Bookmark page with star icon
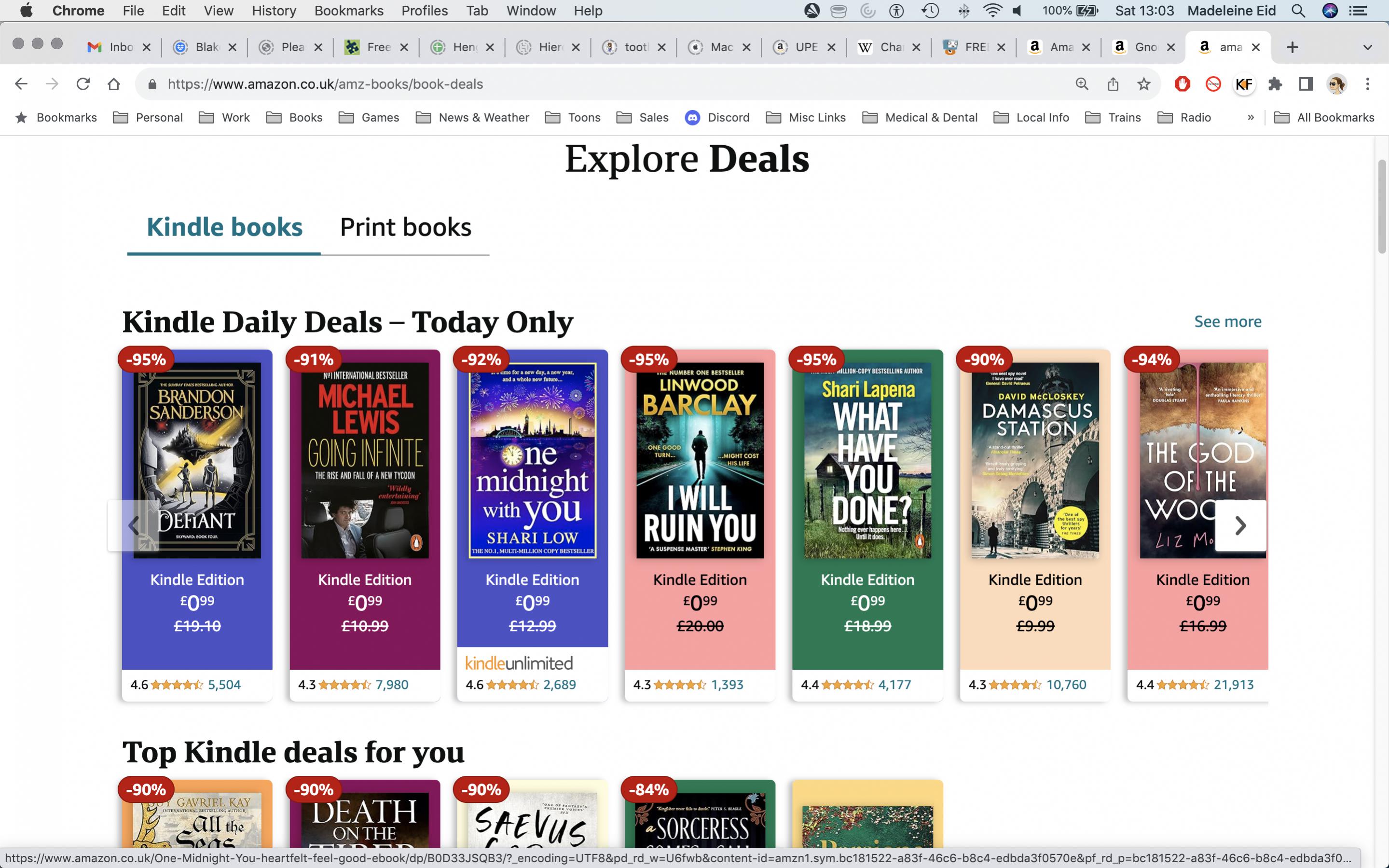This screenshot has width=1389, height=868. point(1143,84)
